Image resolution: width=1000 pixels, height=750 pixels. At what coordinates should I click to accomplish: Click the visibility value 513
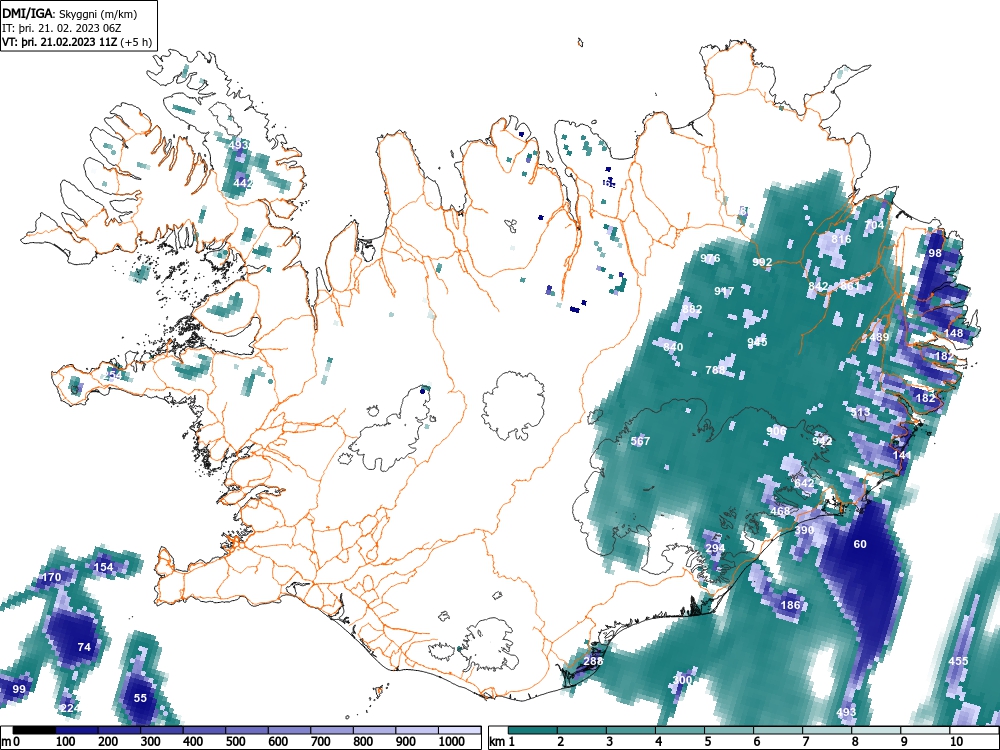pos(860,413)
